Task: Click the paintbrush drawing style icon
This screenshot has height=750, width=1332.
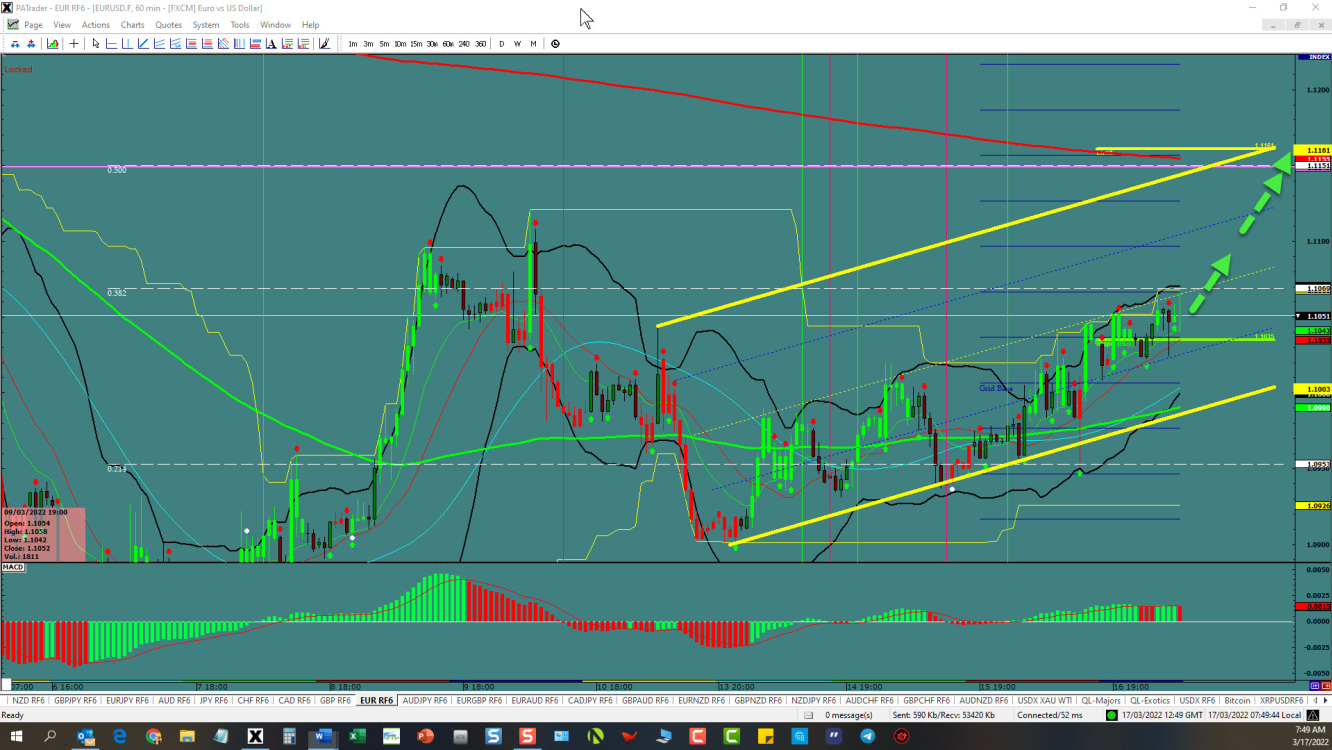Action: [x=325, y=44]
